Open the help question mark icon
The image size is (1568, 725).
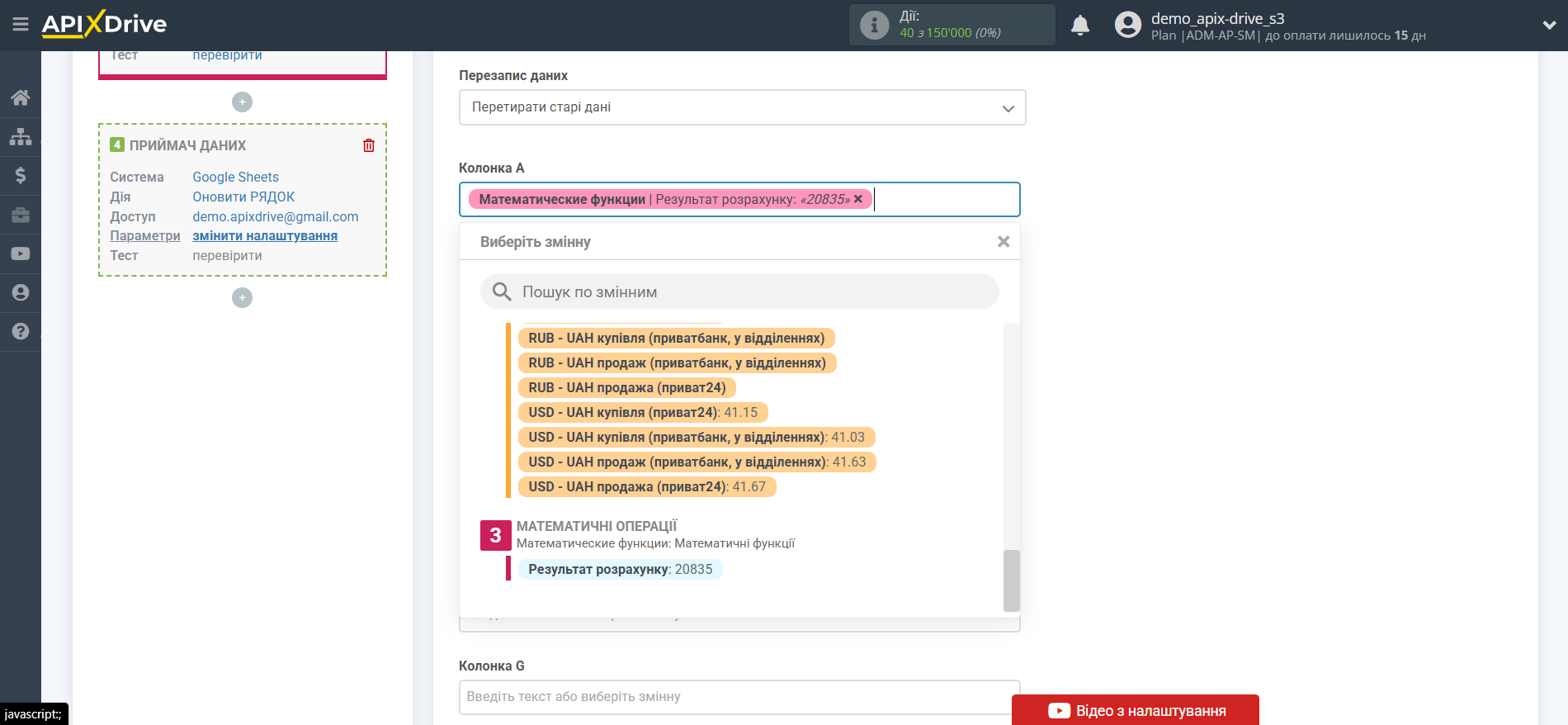[x=21, y=331]
